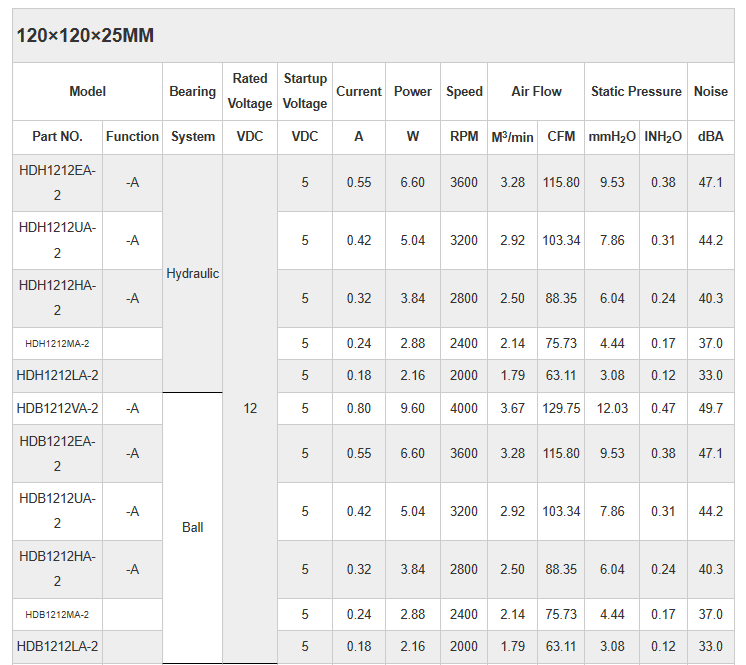The width and height of the screenshot is (746, 665).
Task: Select the Hydraulic bearing cell
Action: [x=192, y=274]
